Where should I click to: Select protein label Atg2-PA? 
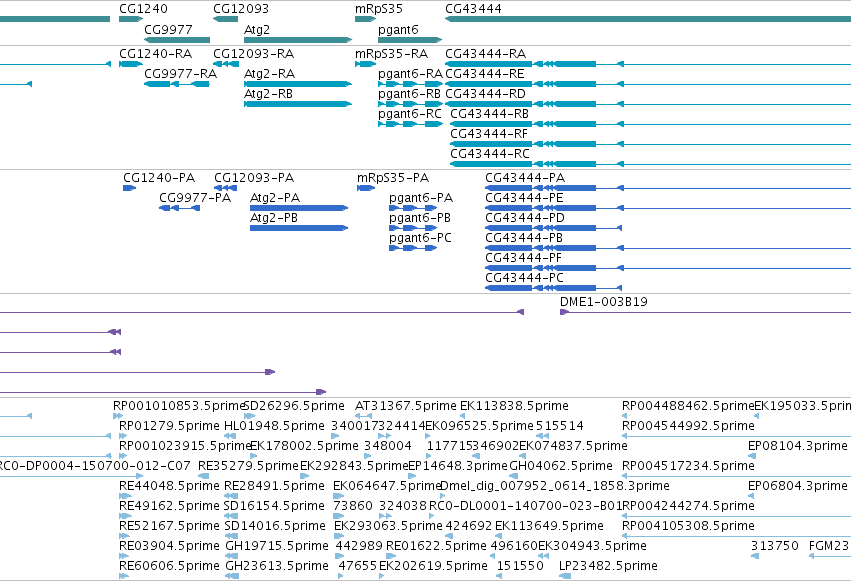tap(275, 198)
